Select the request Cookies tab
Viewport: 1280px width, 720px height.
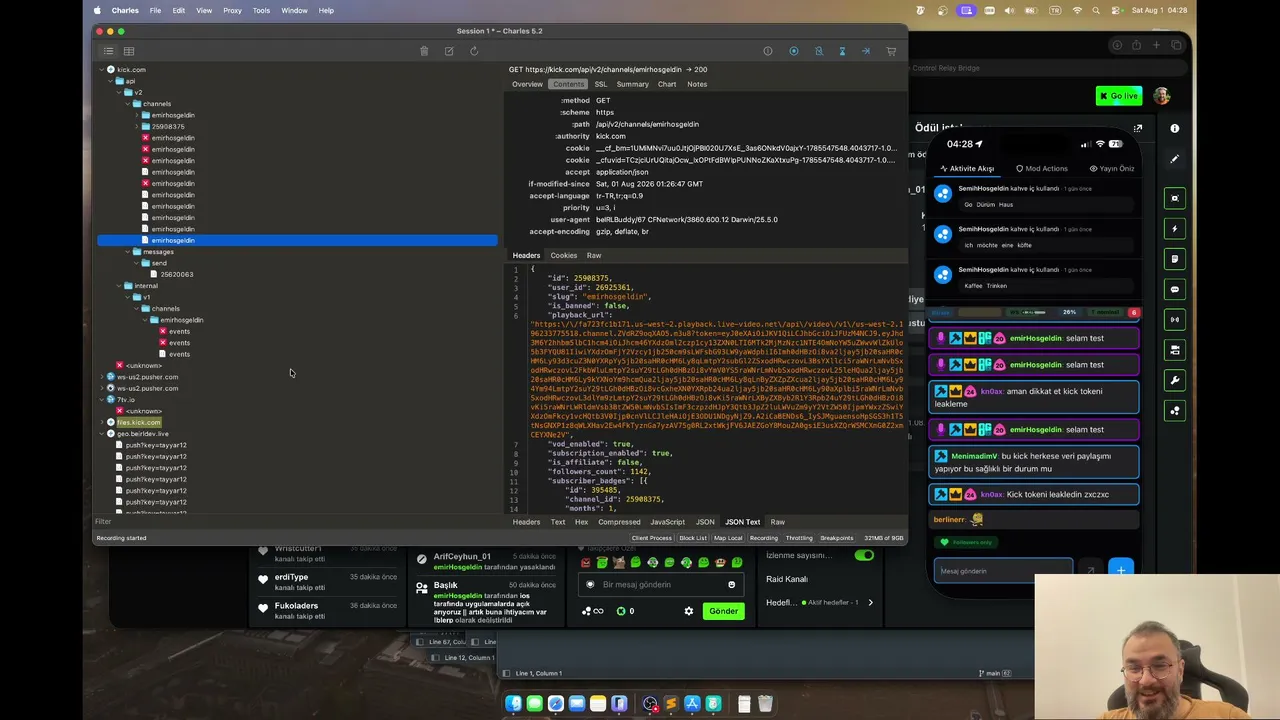(x=564, y=255)
